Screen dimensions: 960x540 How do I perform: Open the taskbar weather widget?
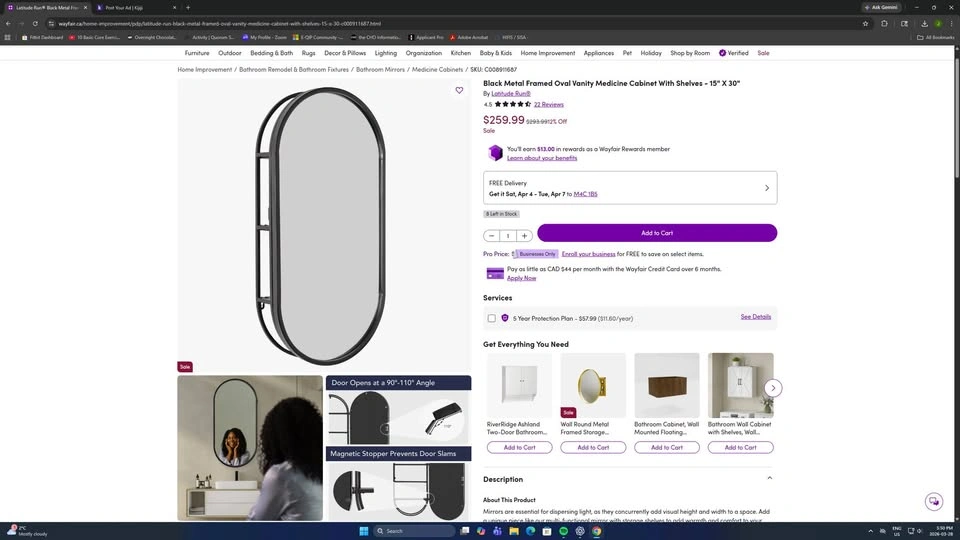point(28,531)
